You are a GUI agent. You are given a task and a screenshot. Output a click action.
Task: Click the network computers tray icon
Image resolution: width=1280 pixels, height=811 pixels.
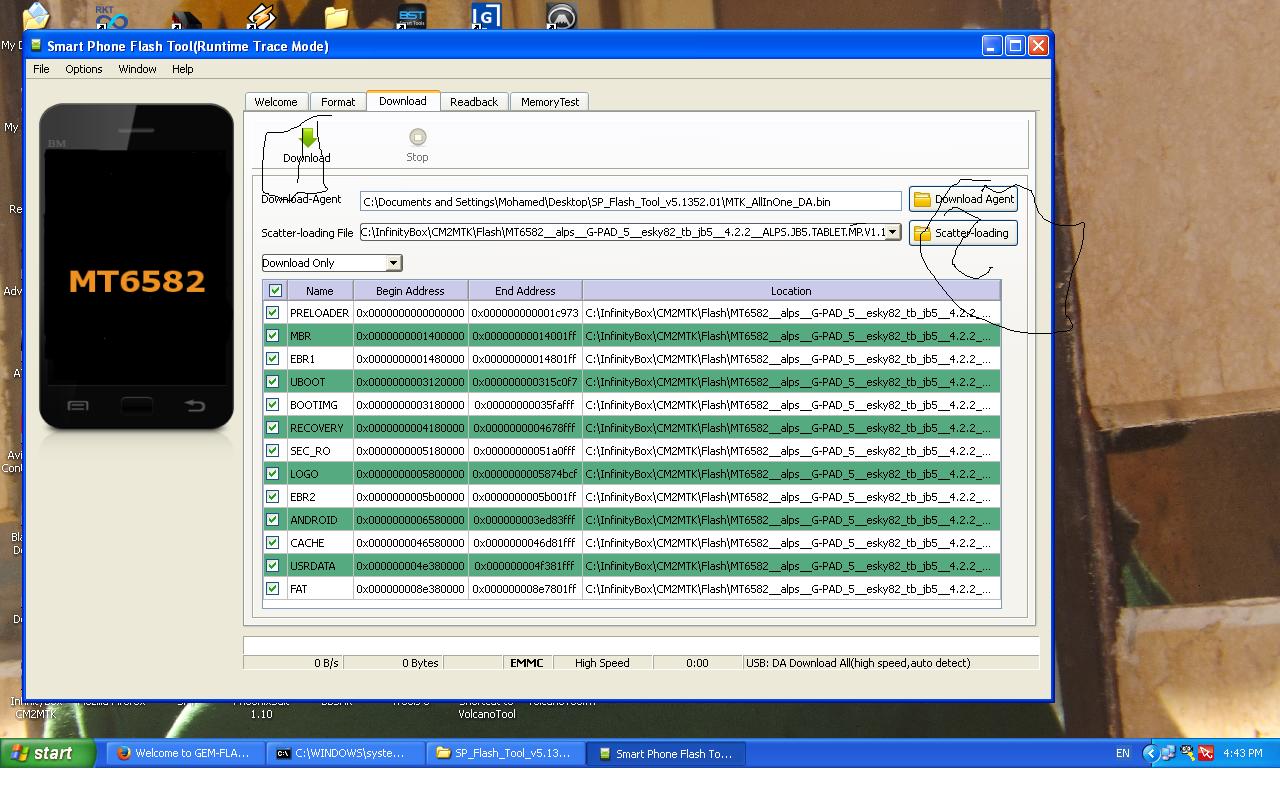click(1168, 753)
